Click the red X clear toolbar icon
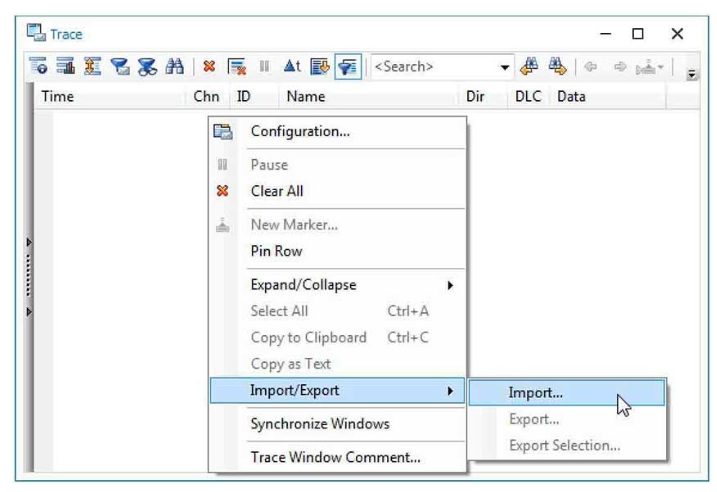The width and height of the screenshot is (717, 492). 209,67
